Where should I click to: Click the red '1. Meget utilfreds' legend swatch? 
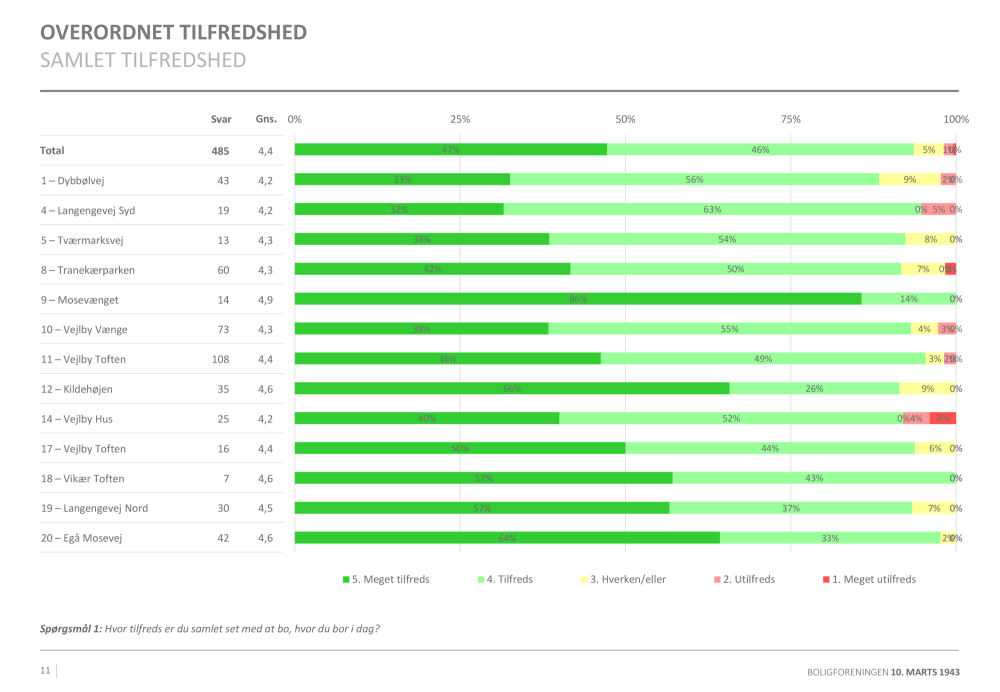click(825, 579)
